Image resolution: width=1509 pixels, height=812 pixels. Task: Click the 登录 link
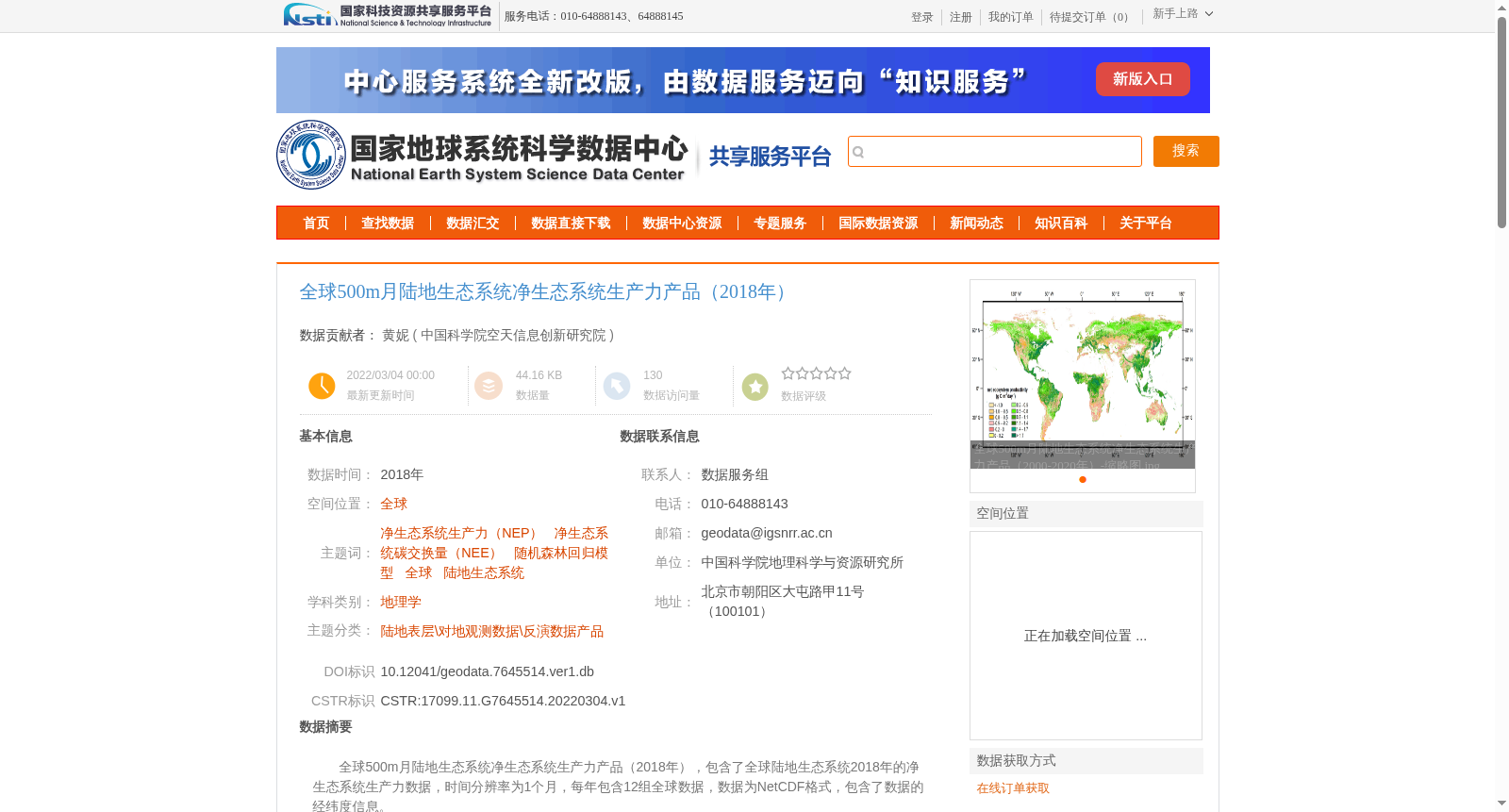click(x=922, y=17)
